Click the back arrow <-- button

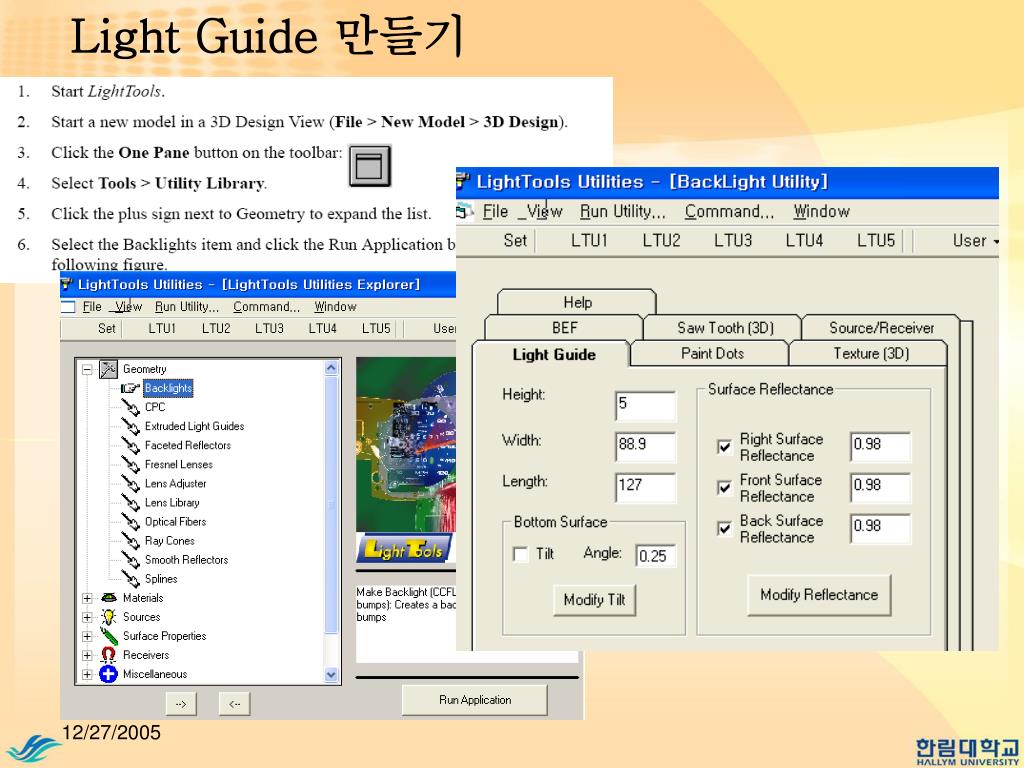click(x=234, y=704)
